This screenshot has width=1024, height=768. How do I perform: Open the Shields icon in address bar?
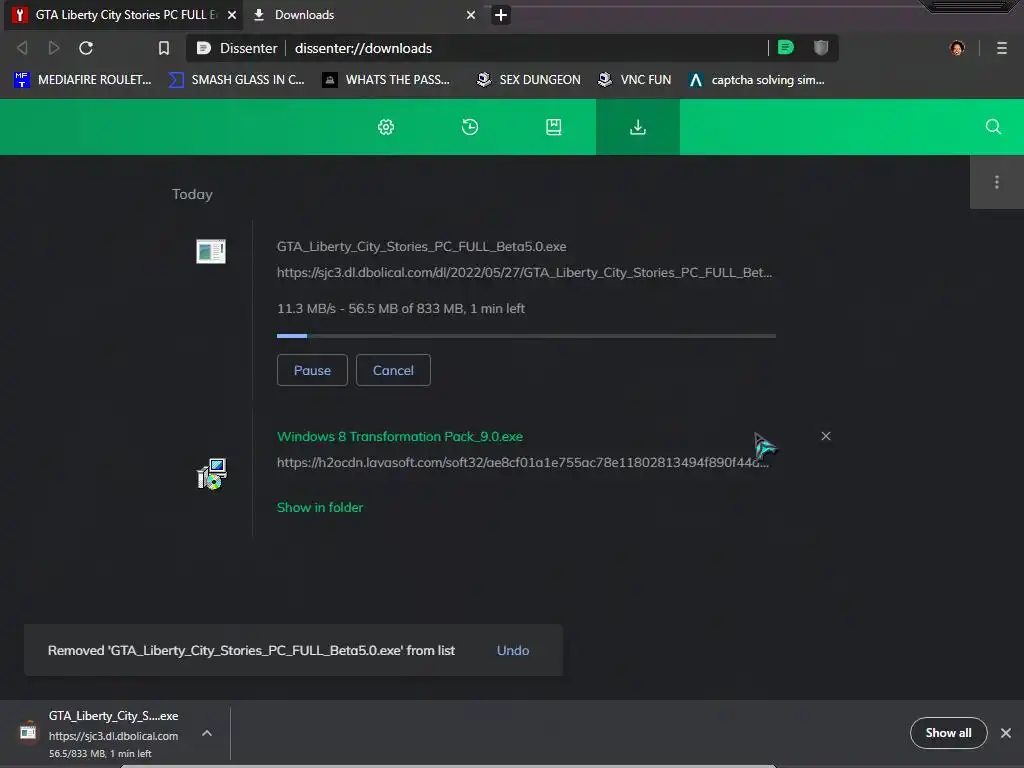pos(821,47)
